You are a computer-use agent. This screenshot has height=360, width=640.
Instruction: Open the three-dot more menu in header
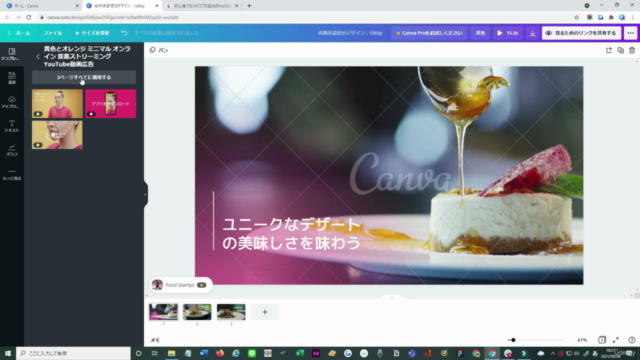[631, 33]
